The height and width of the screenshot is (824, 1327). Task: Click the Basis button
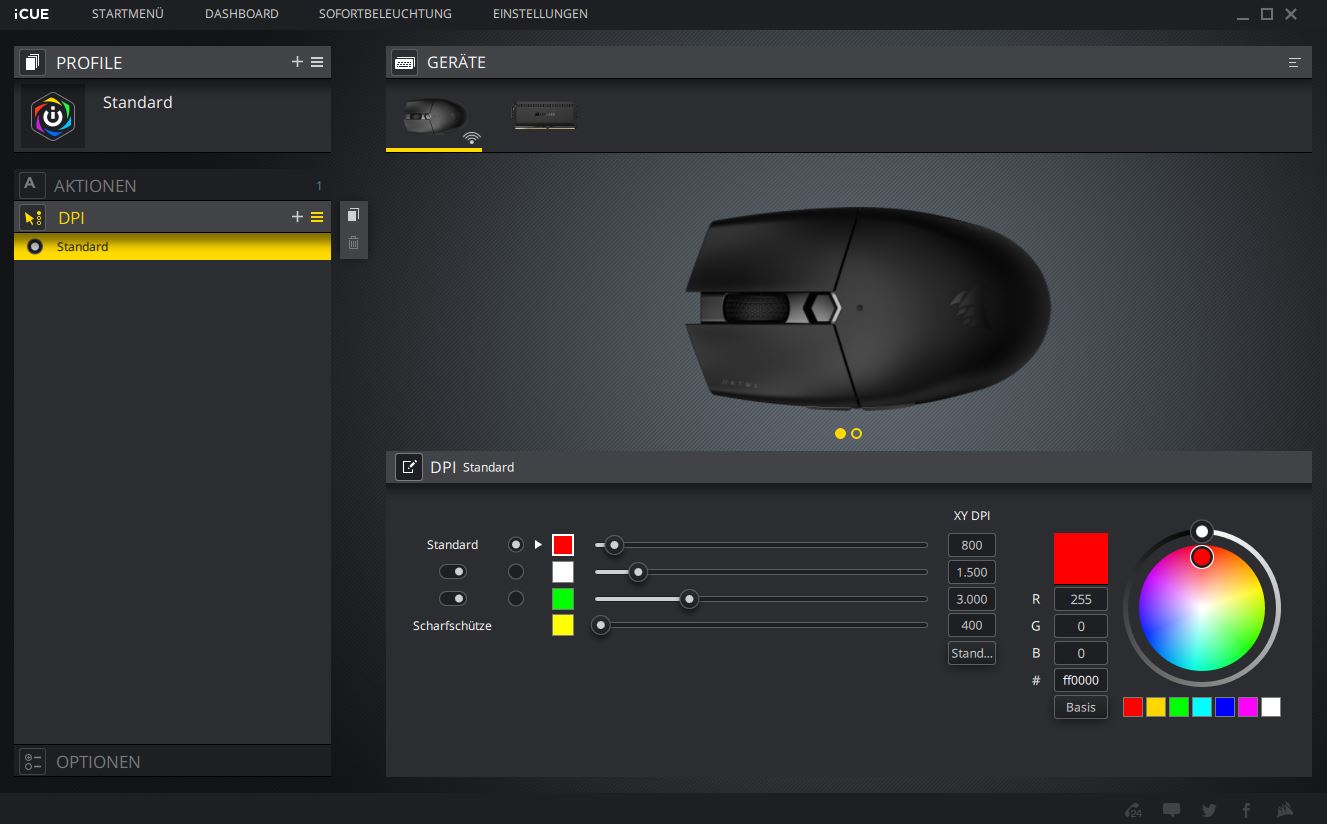click(x=1080, y=707)
